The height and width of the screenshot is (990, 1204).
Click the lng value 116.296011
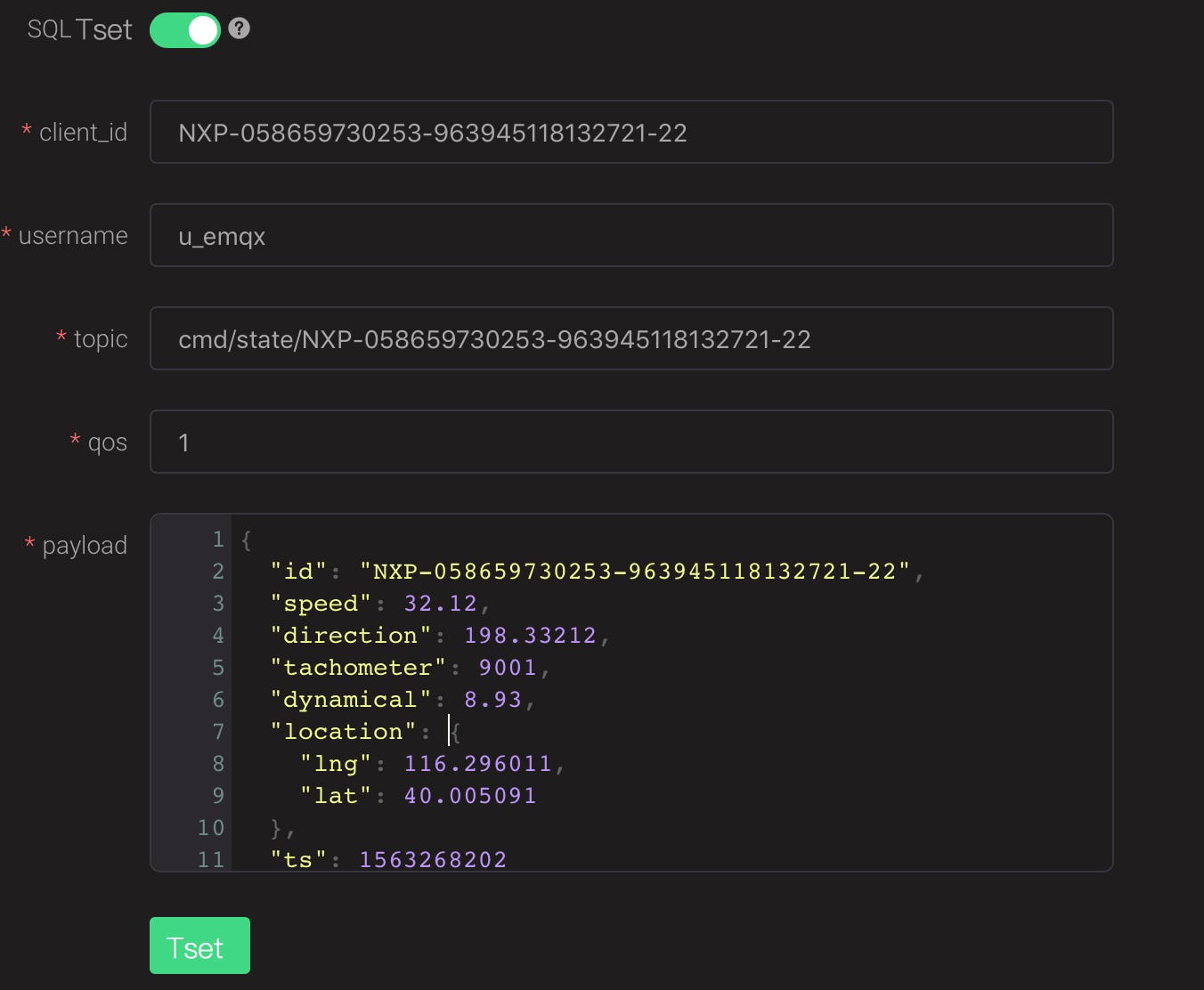(478, 764)
